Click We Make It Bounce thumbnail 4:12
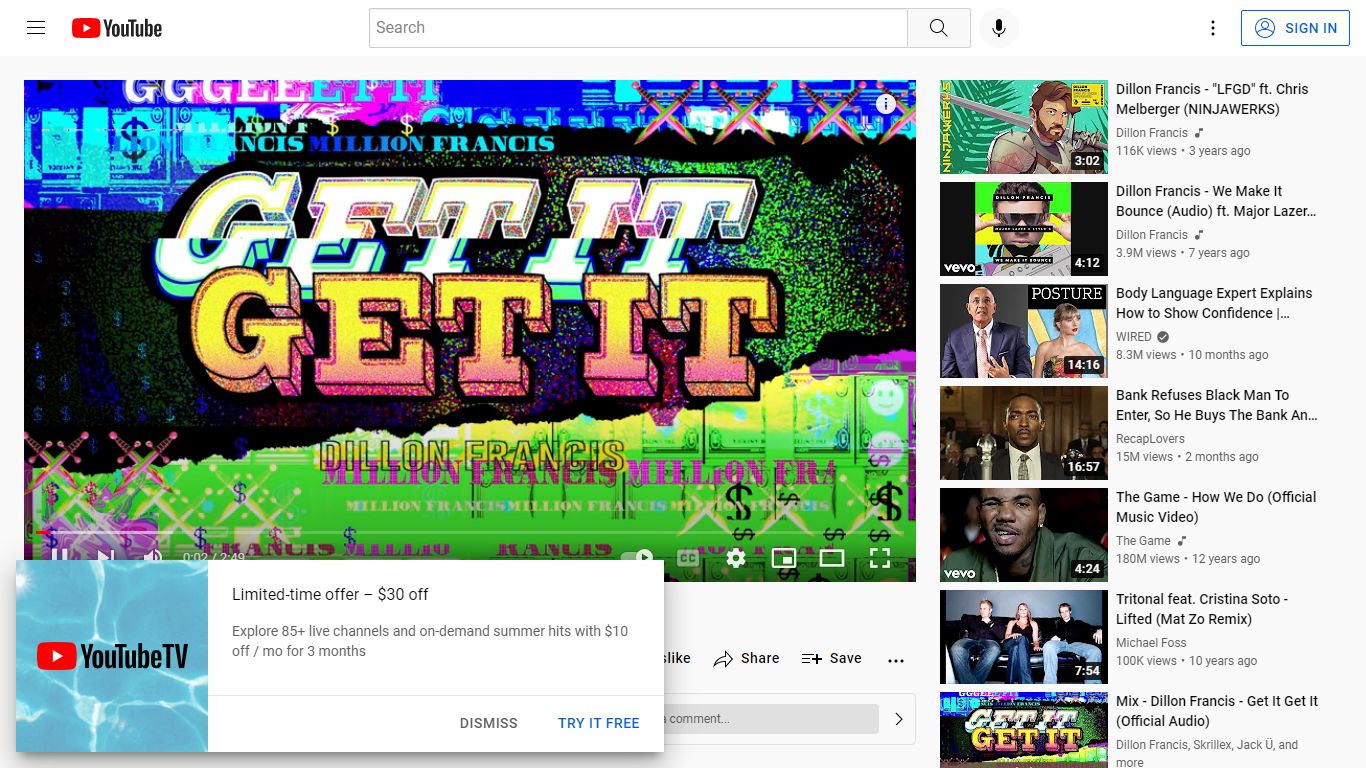1366x768 pixels. coord(1024,229)
